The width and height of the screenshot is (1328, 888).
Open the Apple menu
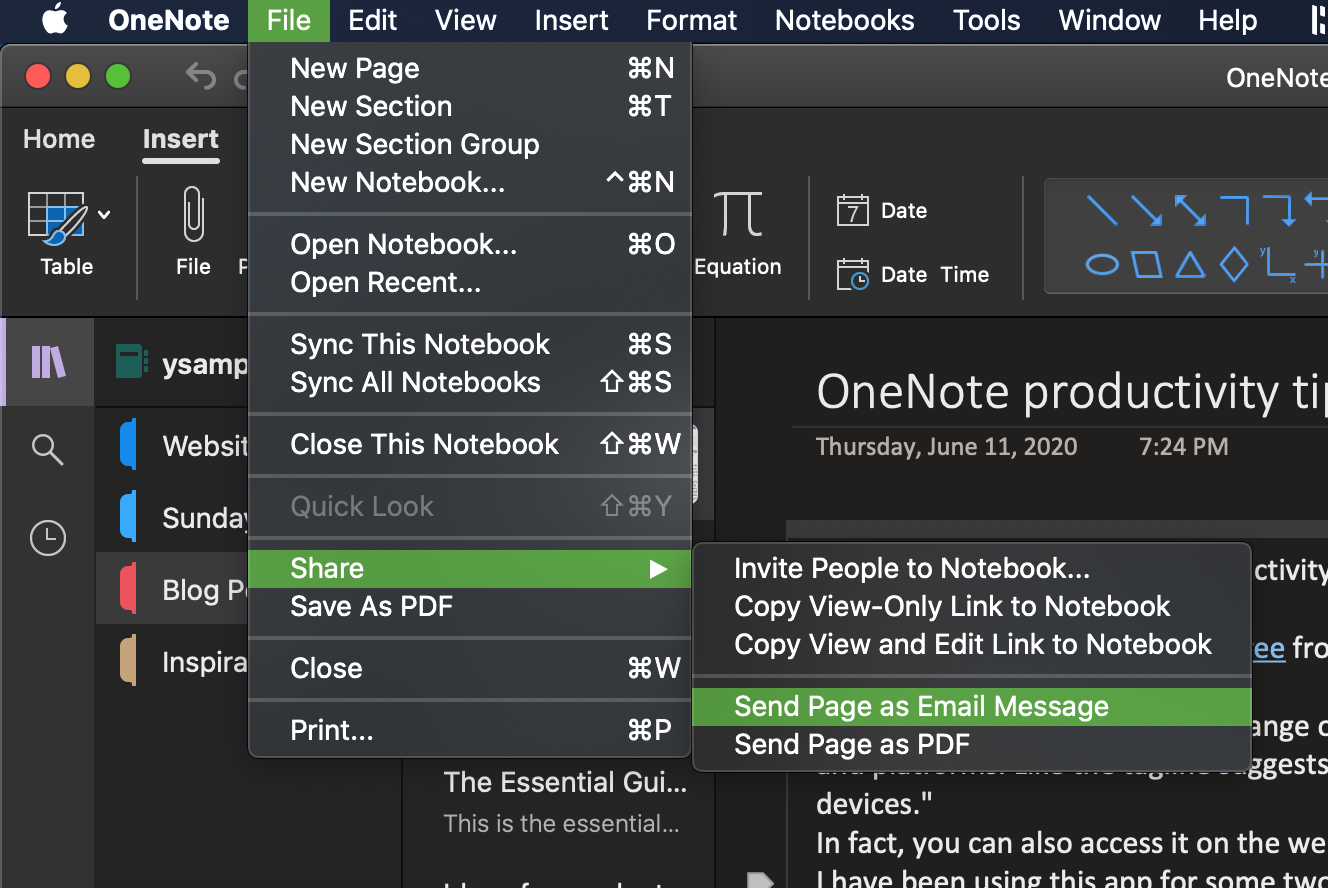[54, 20]
